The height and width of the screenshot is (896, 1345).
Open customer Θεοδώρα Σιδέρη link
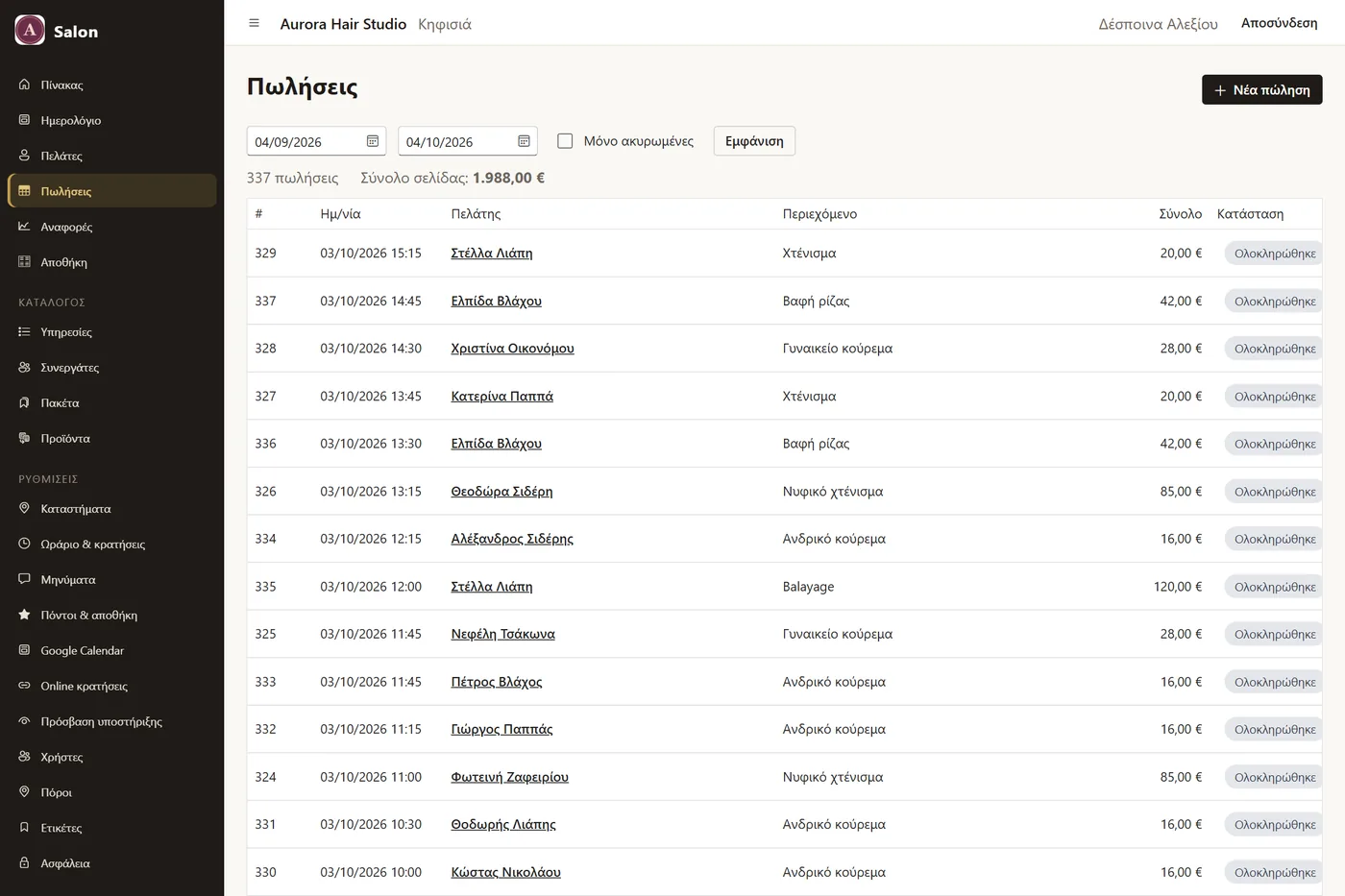pyautogui.click(x=501, y=492)
